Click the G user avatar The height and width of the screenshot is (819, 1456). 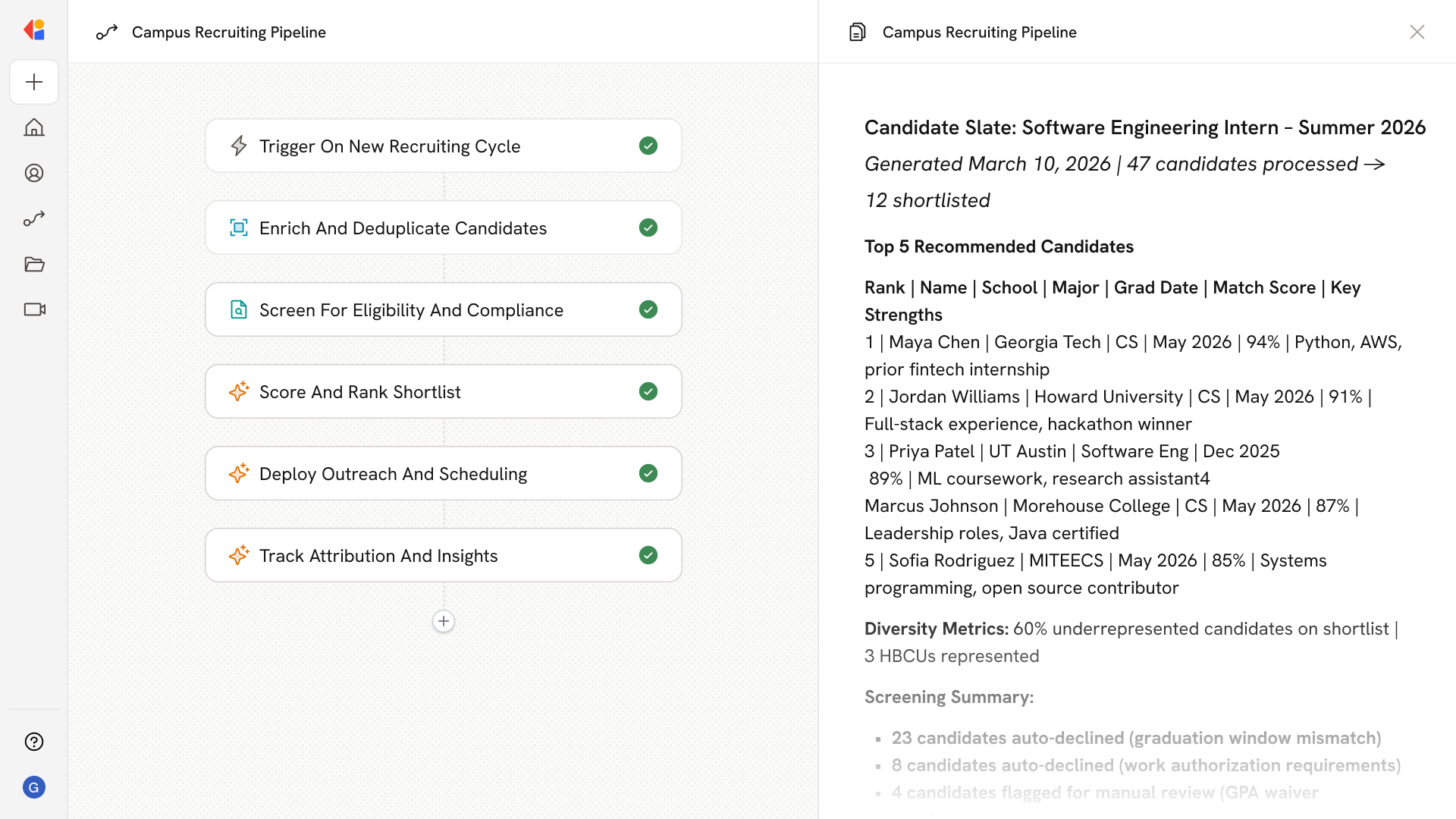point(34,787)
